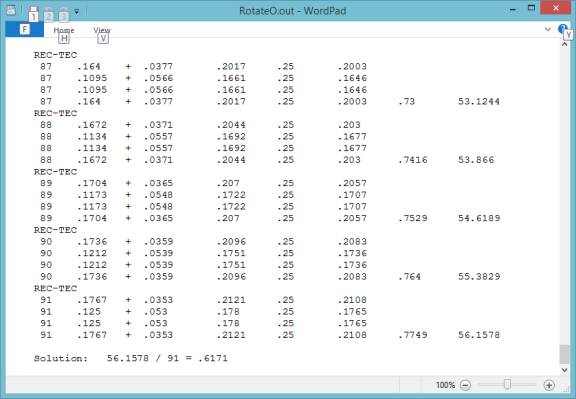
Task: Click the value 53.866
Action: [476, 160]
